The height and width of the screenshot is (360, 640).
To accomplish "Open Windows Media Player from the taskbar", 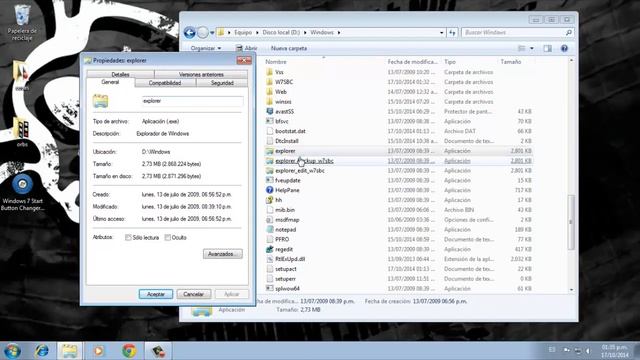I will (x=99, y=351).
